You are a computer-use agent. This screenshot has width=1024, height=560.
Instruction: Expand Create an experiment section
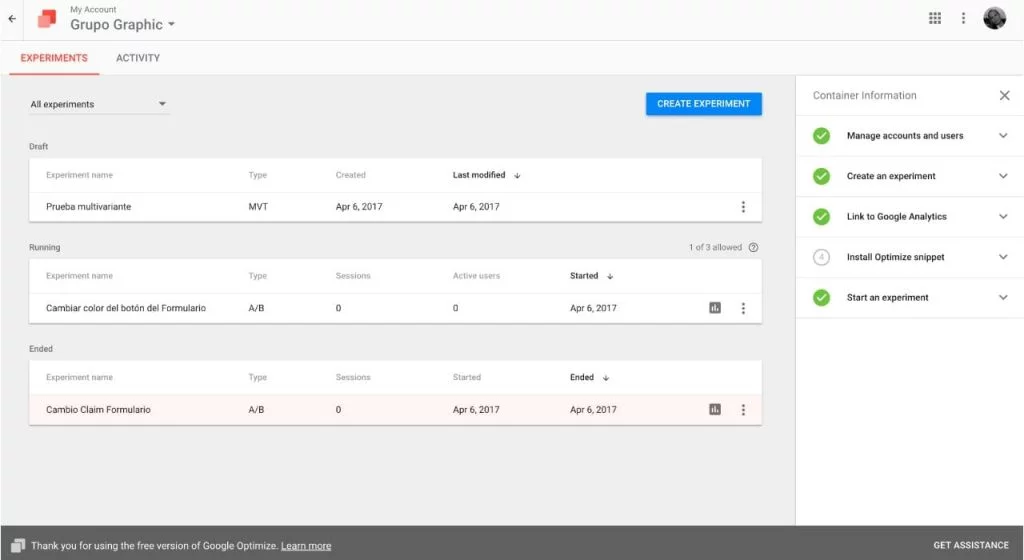coord(1003,176)
